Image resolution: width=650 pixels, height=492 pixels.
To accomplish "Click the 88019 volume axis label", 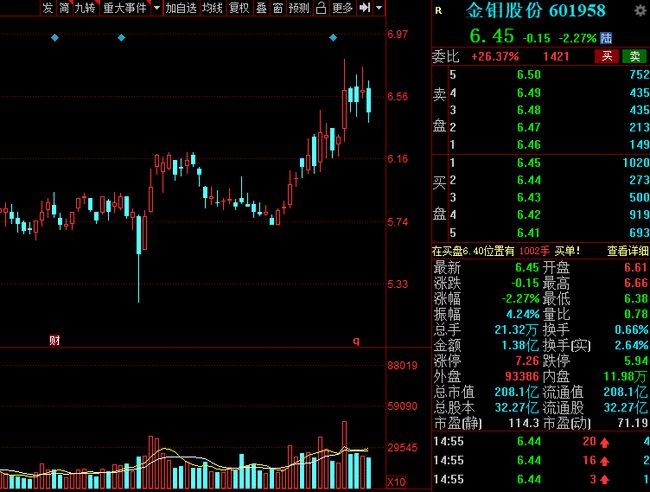I will [402, 366].
